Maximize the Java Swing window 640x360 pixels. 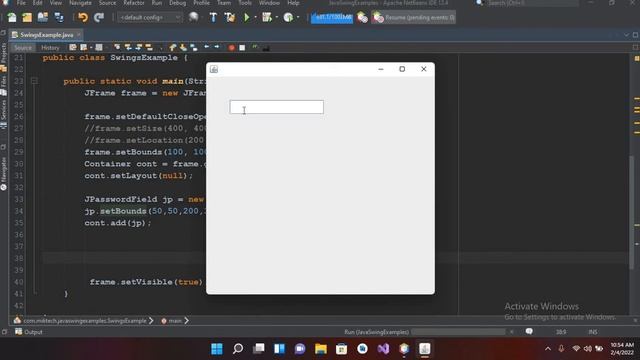click(x=402, y=69)
